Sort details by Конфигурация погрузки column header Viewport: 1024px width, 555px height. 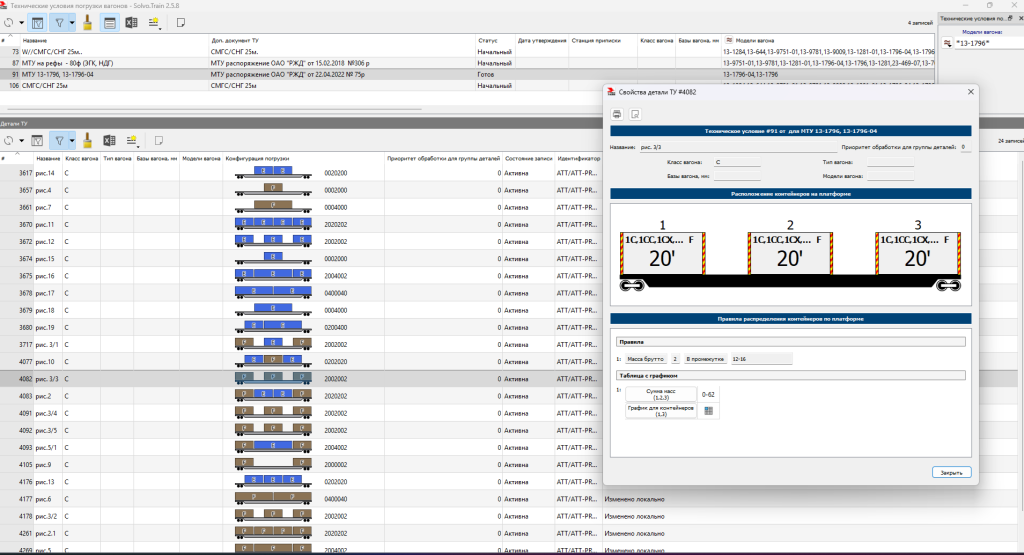click(x=257, y=159)
